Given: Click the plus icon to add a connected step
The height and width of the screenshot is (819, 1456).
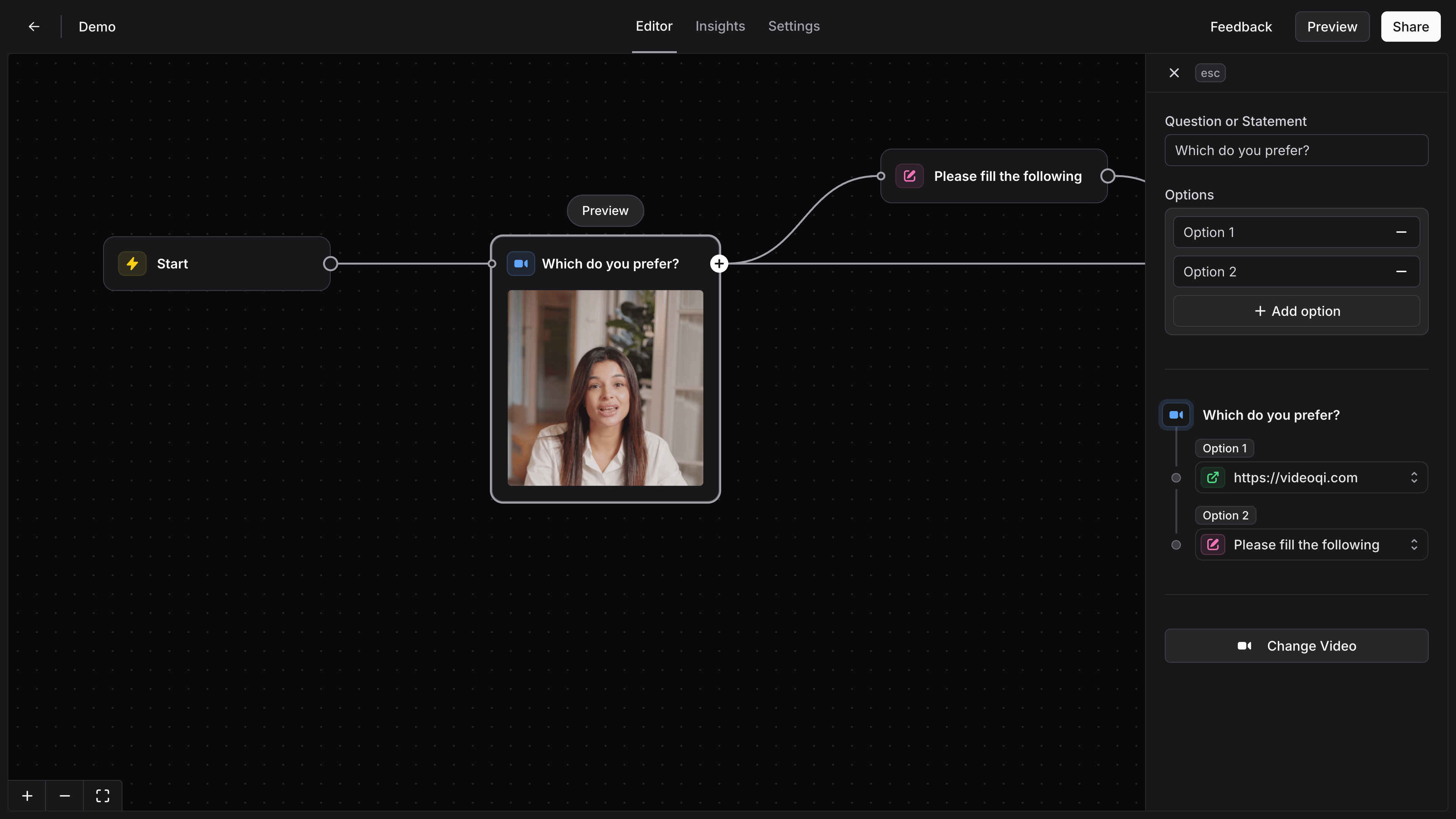Looking at the screenshot, I should 719,264.
